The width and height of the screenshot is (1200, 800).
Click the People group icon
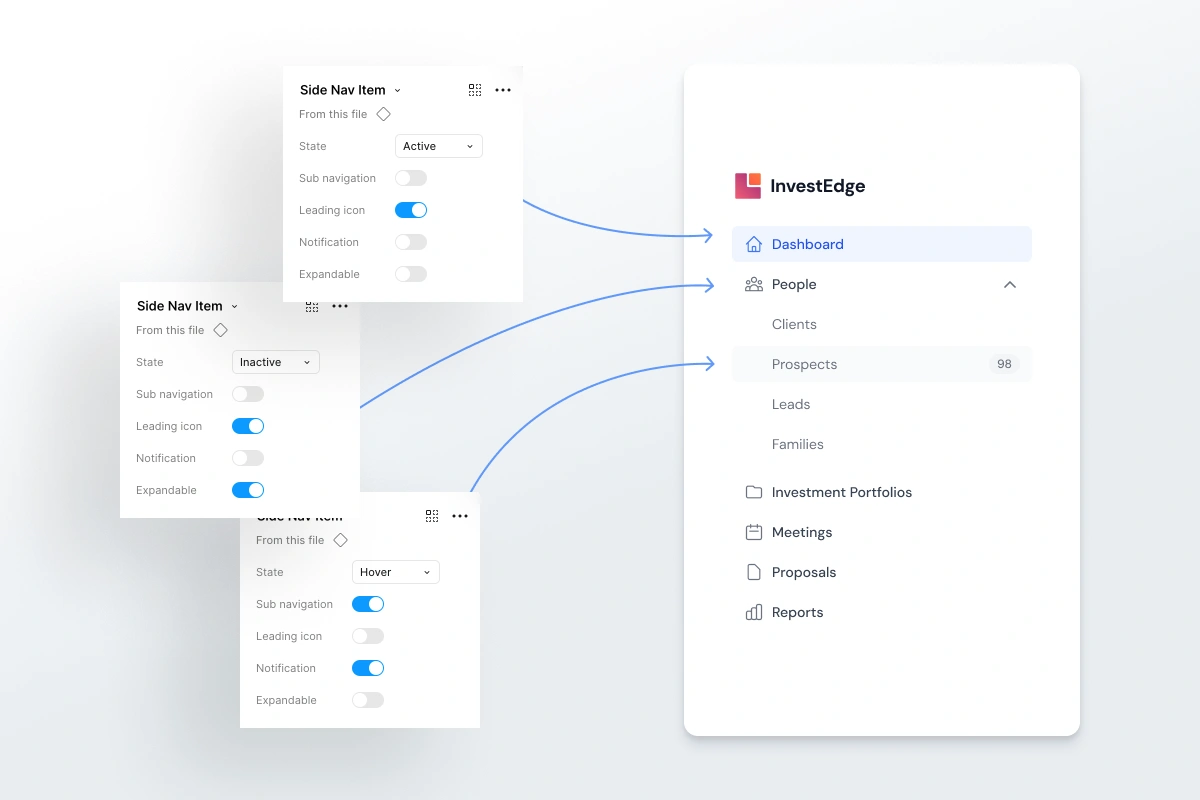[754, 285]
